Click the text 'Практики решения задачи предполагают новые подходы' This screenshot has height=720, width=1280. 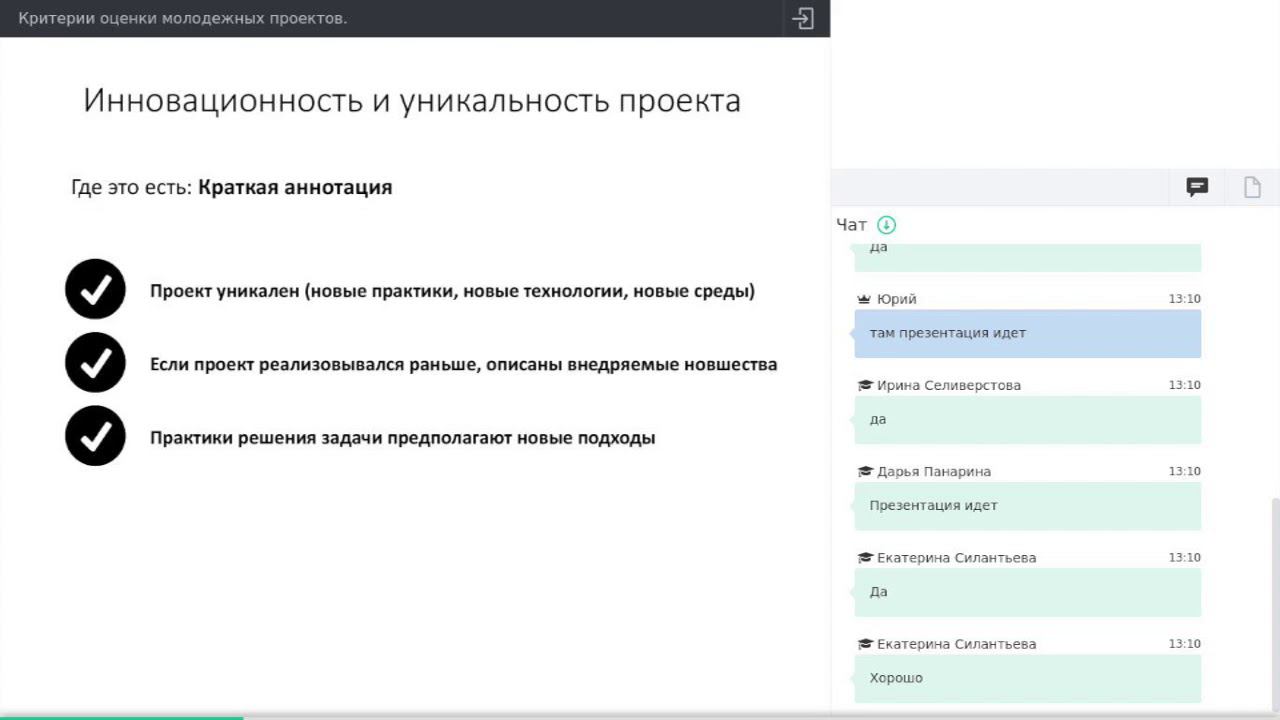click(403, 438)
